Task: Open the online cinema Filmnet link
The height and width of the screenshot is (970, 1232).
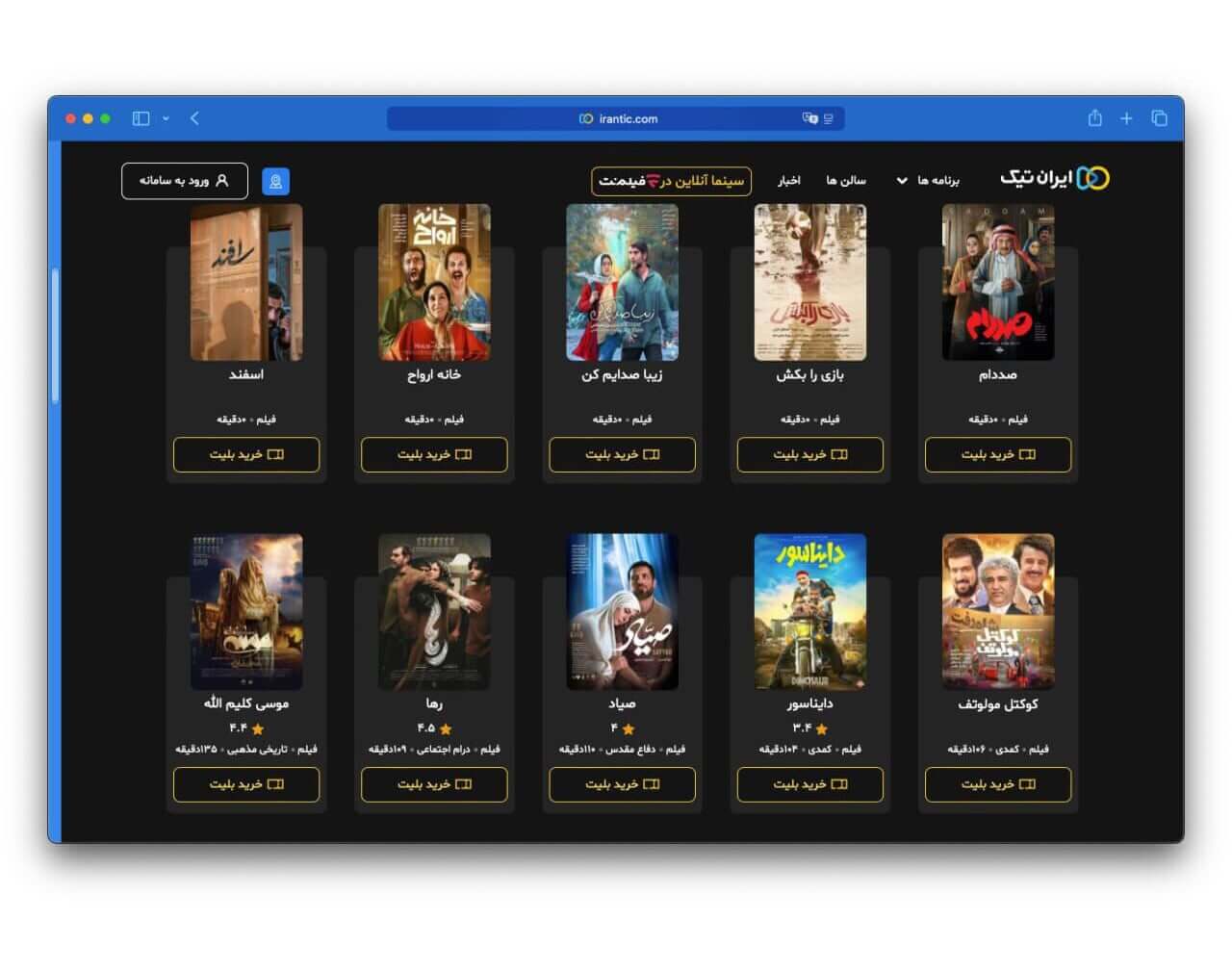Action: [x=671, y=181]
